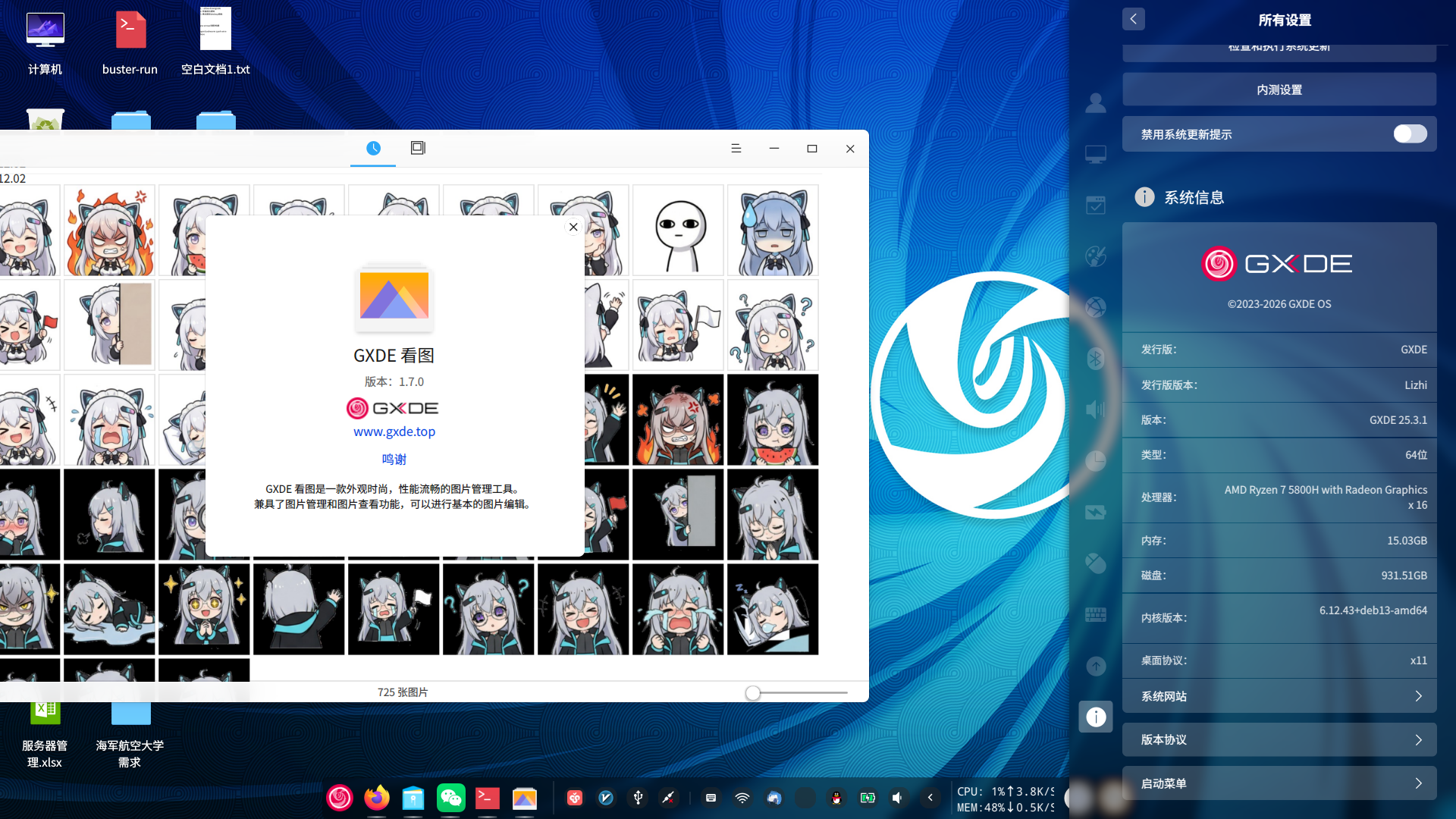
Task: Expand the 版本协议 row
Action: click(x=1279, y=739)
